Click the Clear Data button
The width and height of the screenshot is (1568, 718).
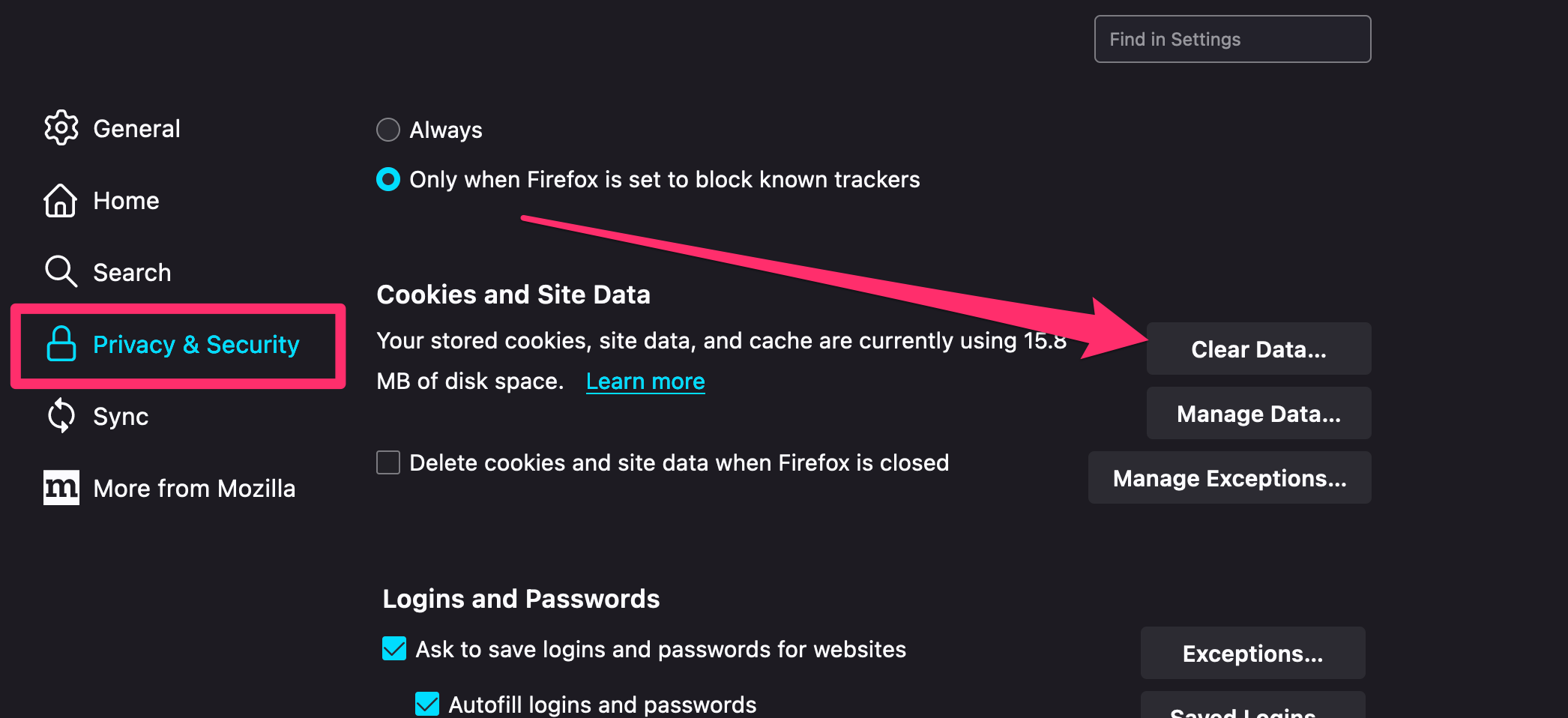click(x=1258, y=349)
